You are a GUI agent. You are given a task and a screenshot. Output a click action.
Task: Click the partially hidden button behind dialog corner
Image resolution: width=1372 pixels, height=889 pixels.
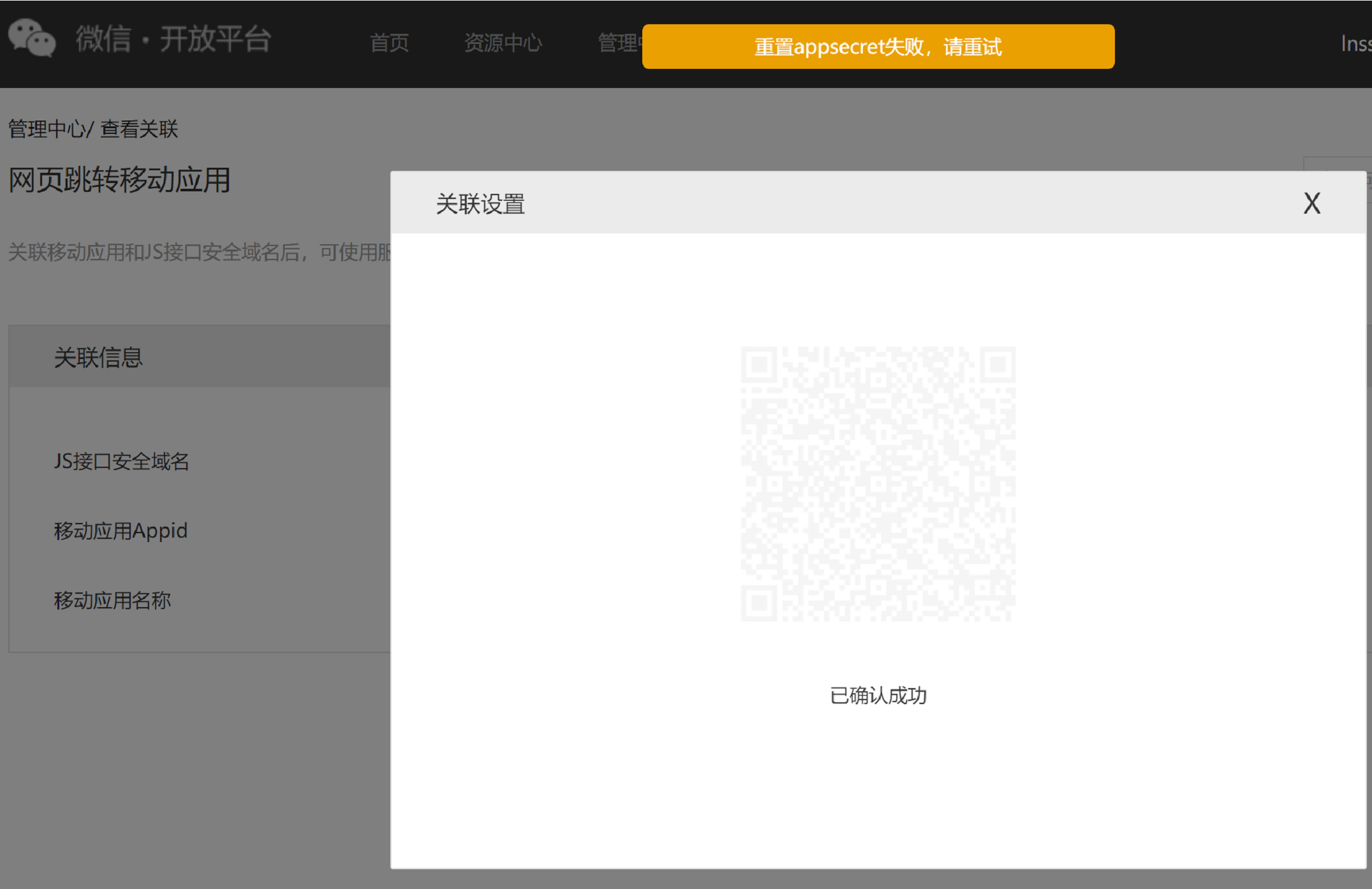click(x=1337, y=163)
